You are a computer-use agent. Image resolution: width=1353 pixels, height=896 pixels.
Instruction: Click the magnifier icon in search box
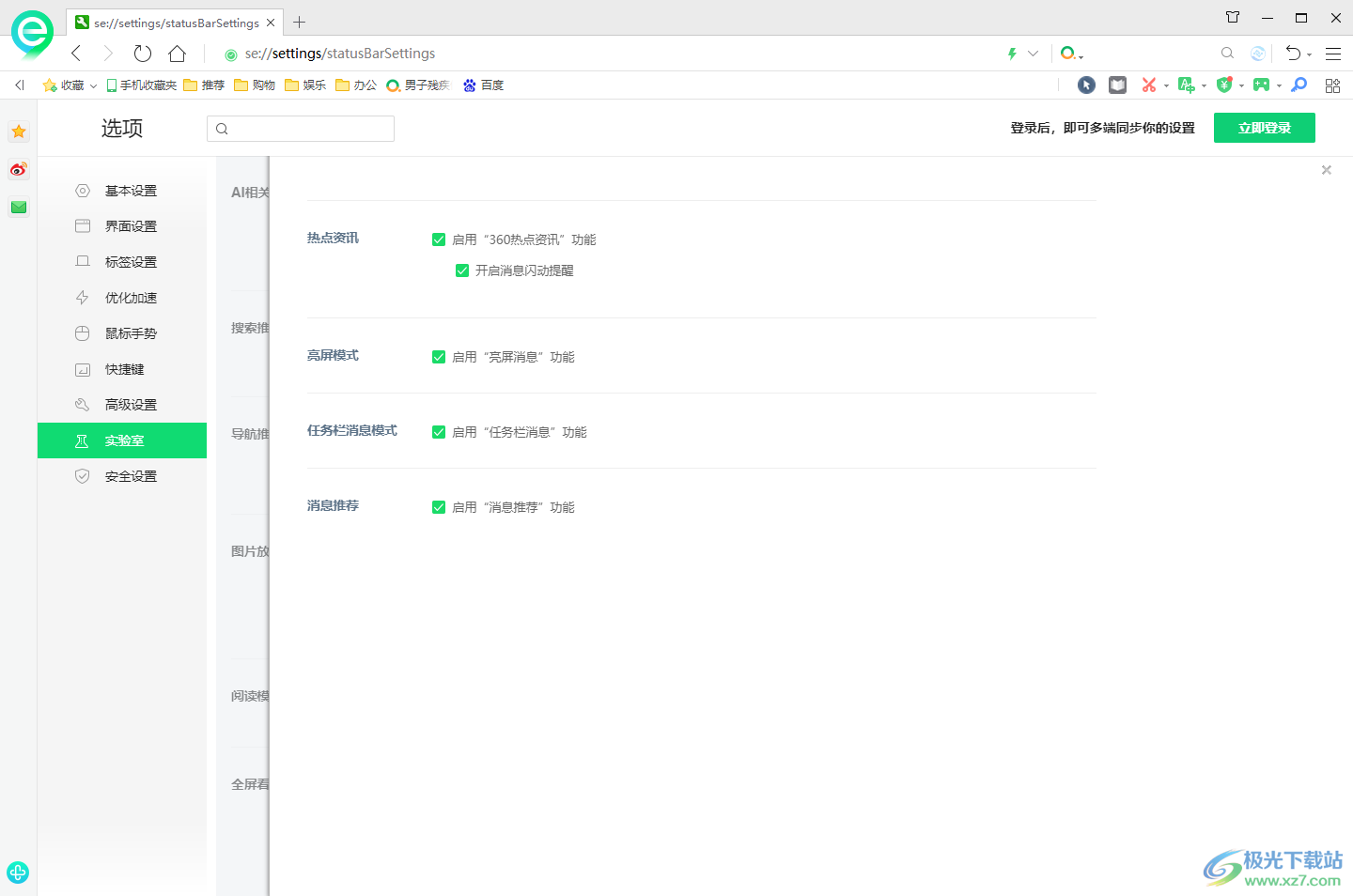pos(1227,54)
